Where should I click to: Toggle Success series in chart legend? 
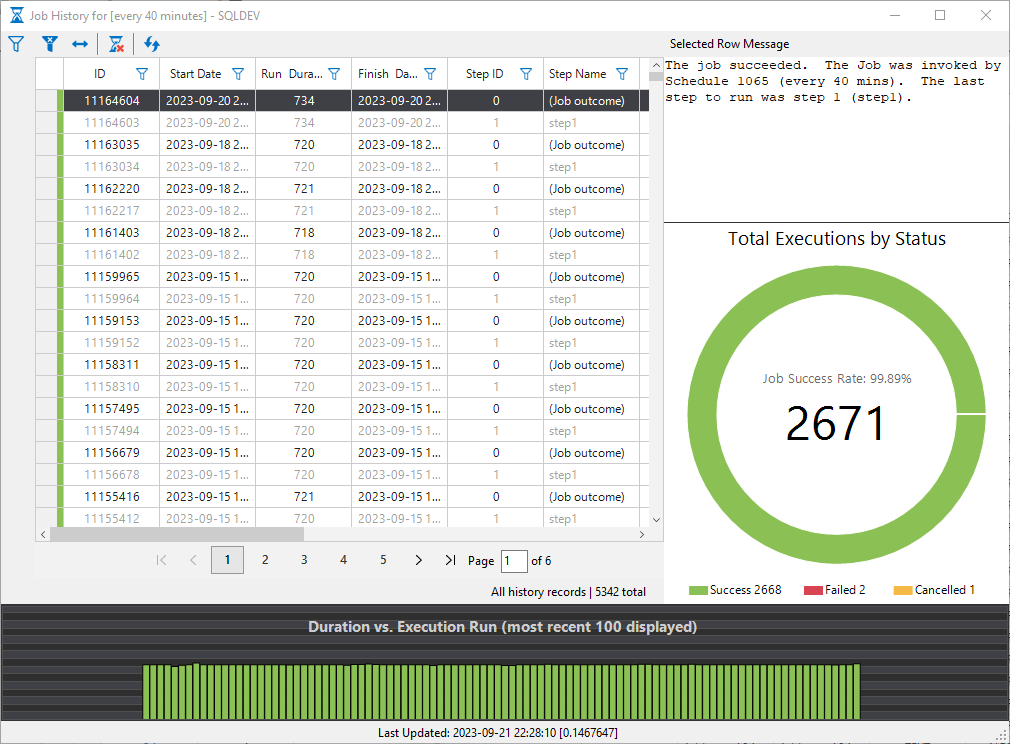(x=735, y=590)
